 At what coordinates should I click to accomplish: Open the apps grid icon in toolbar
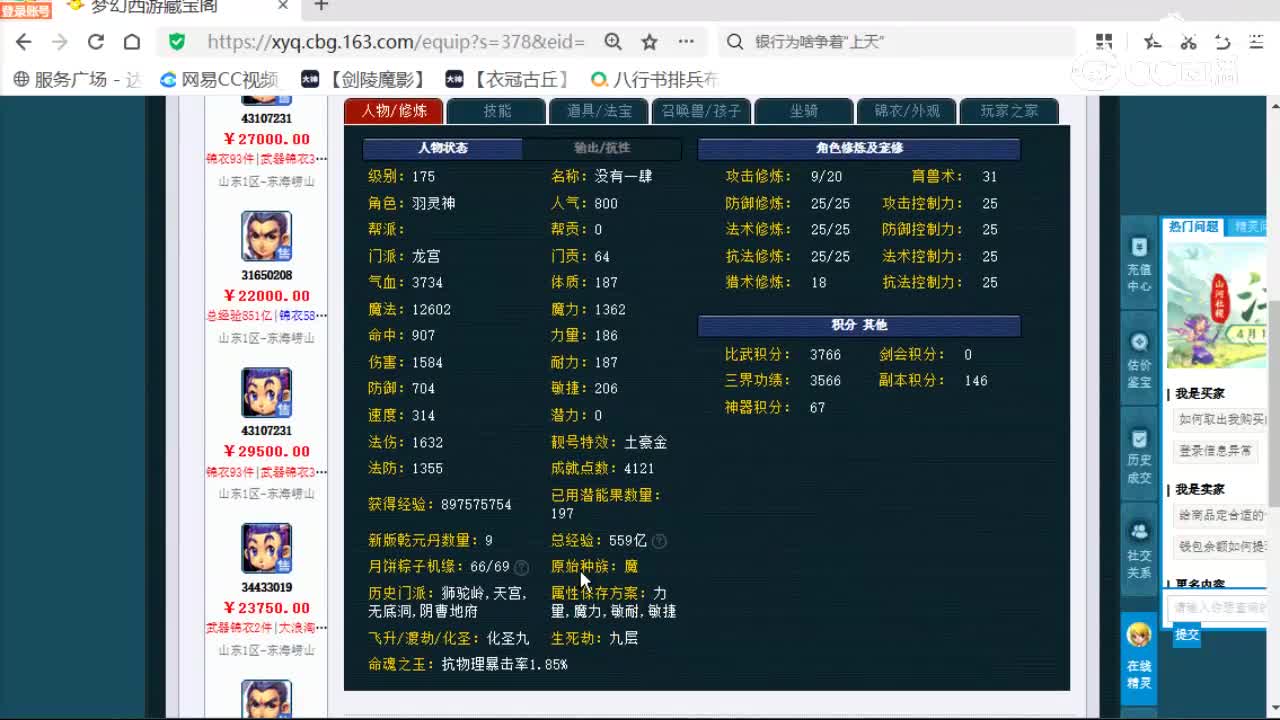(x=1104, y=42)
